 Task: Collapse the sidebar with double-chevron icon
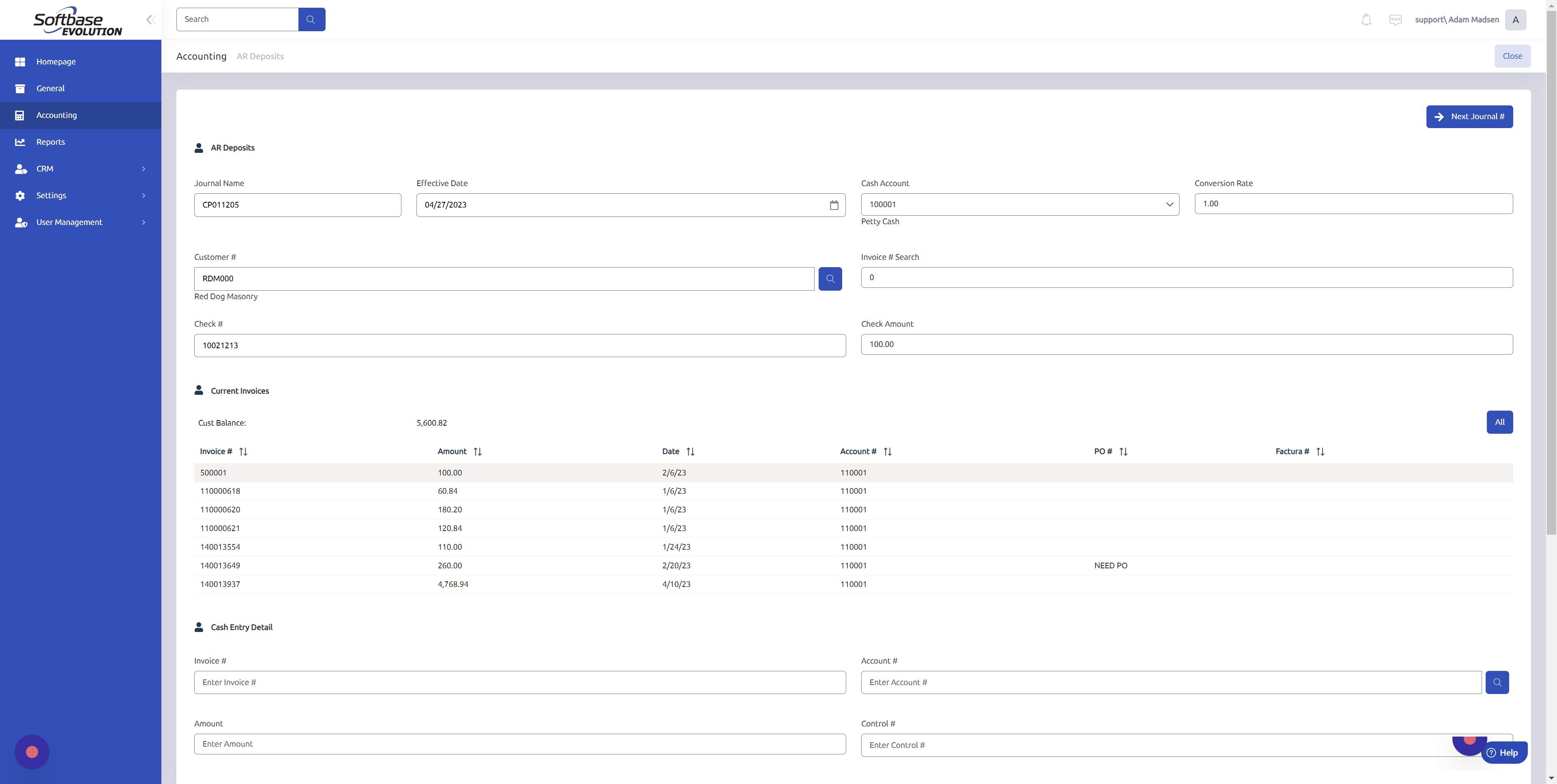pyautogui.click(x=150, y=19)
